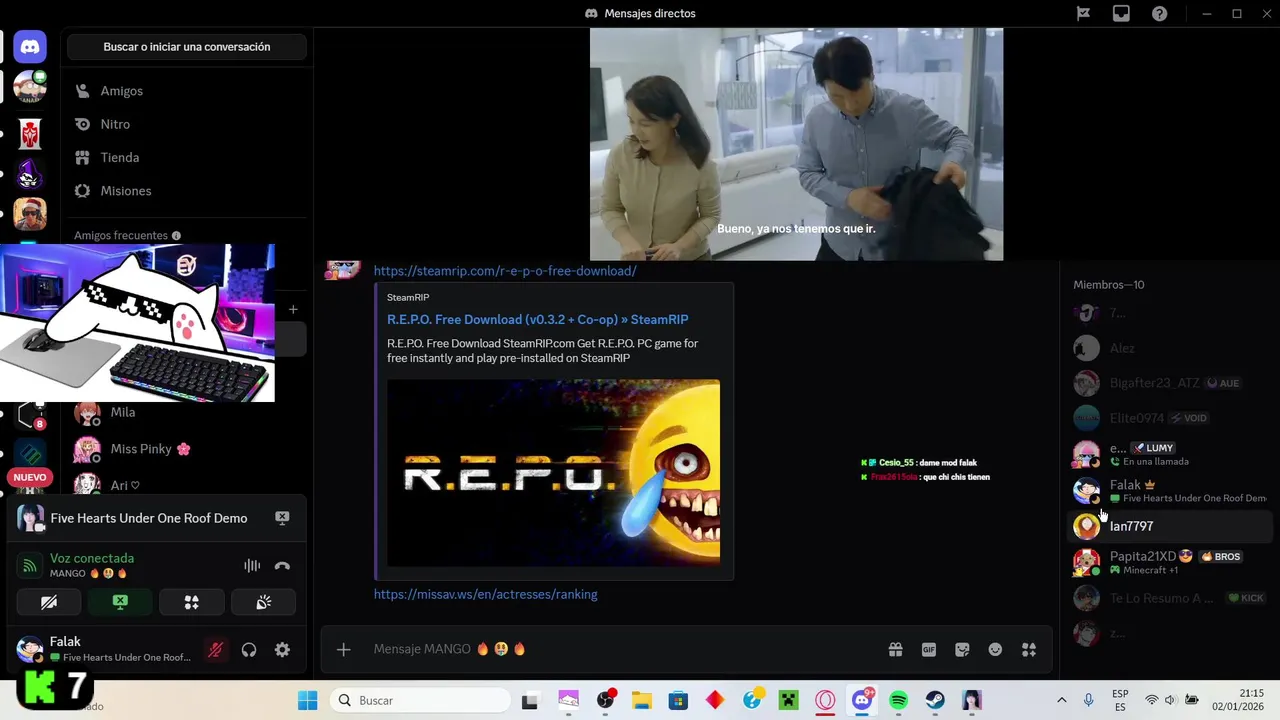Open the GIF picker
This screenshot has width=1280, height=720.
[929, 650]
